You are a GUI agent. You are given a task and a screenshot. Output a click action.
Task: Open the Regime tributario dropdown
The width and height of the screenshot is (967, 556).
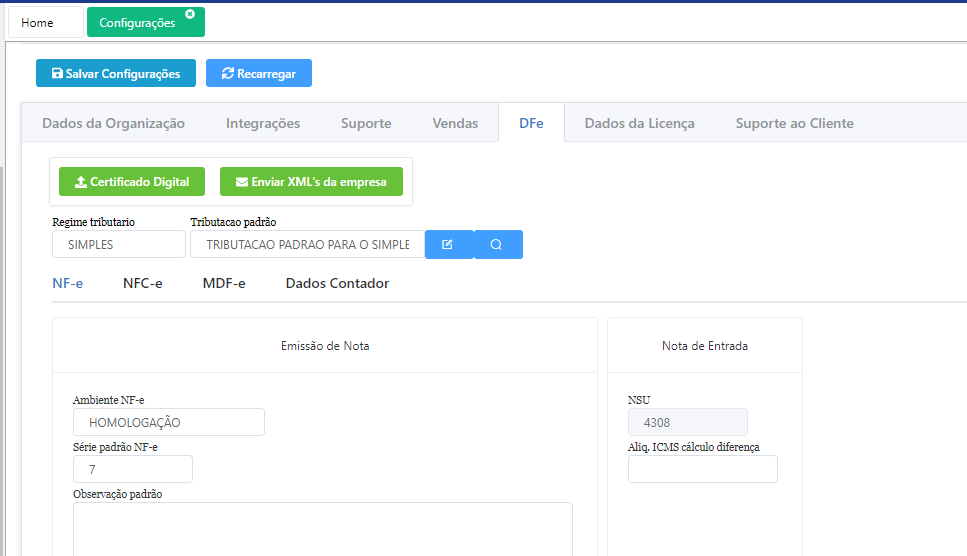pyautogui.click(x=118, y=244)
